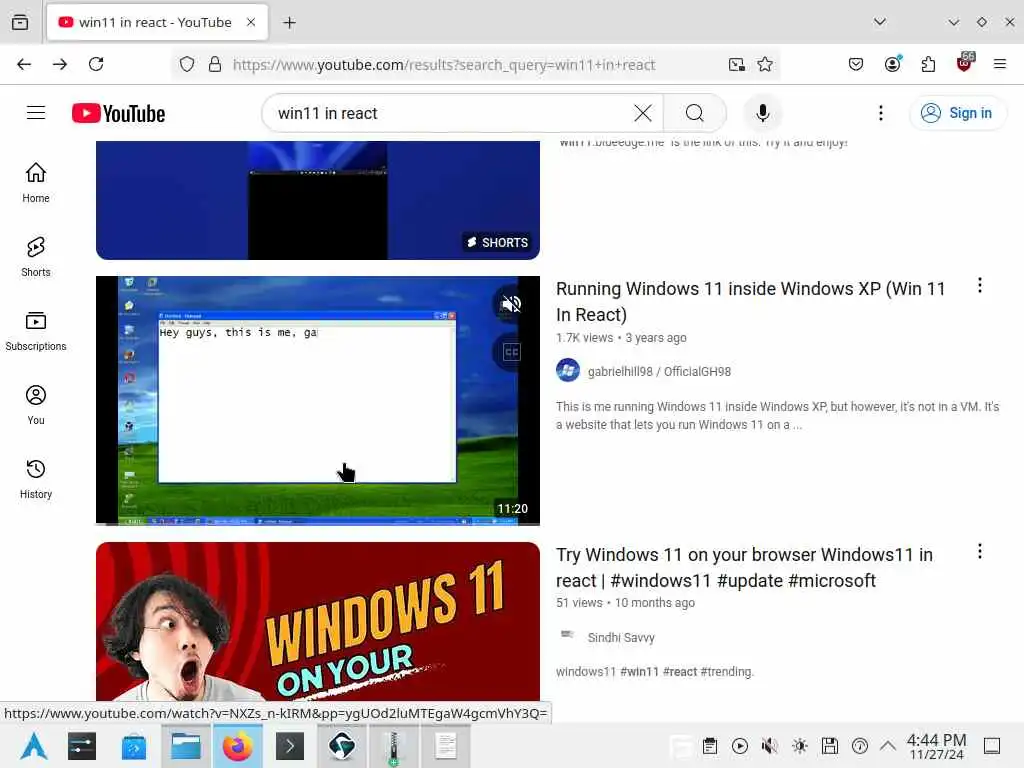
Task: Bookmark this page with star icon
Action: [x=765, y=64]
